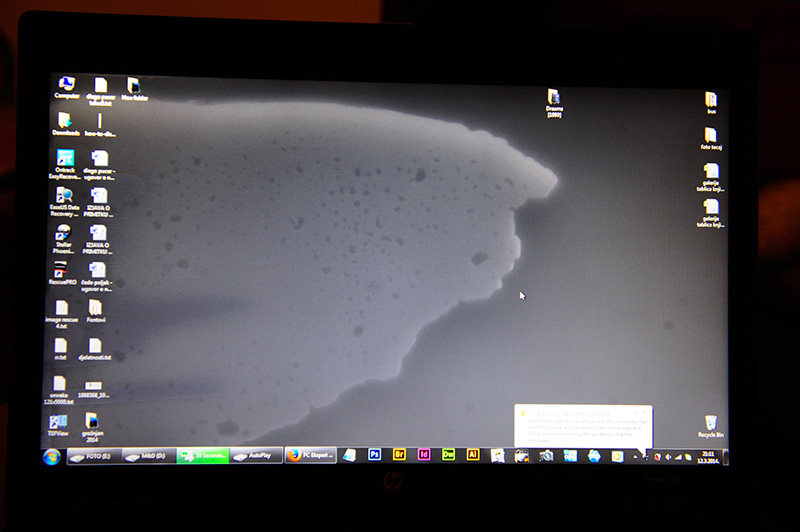Open the Fontovi folder
The image size is (800, 532).
click(x=95, y=311)
